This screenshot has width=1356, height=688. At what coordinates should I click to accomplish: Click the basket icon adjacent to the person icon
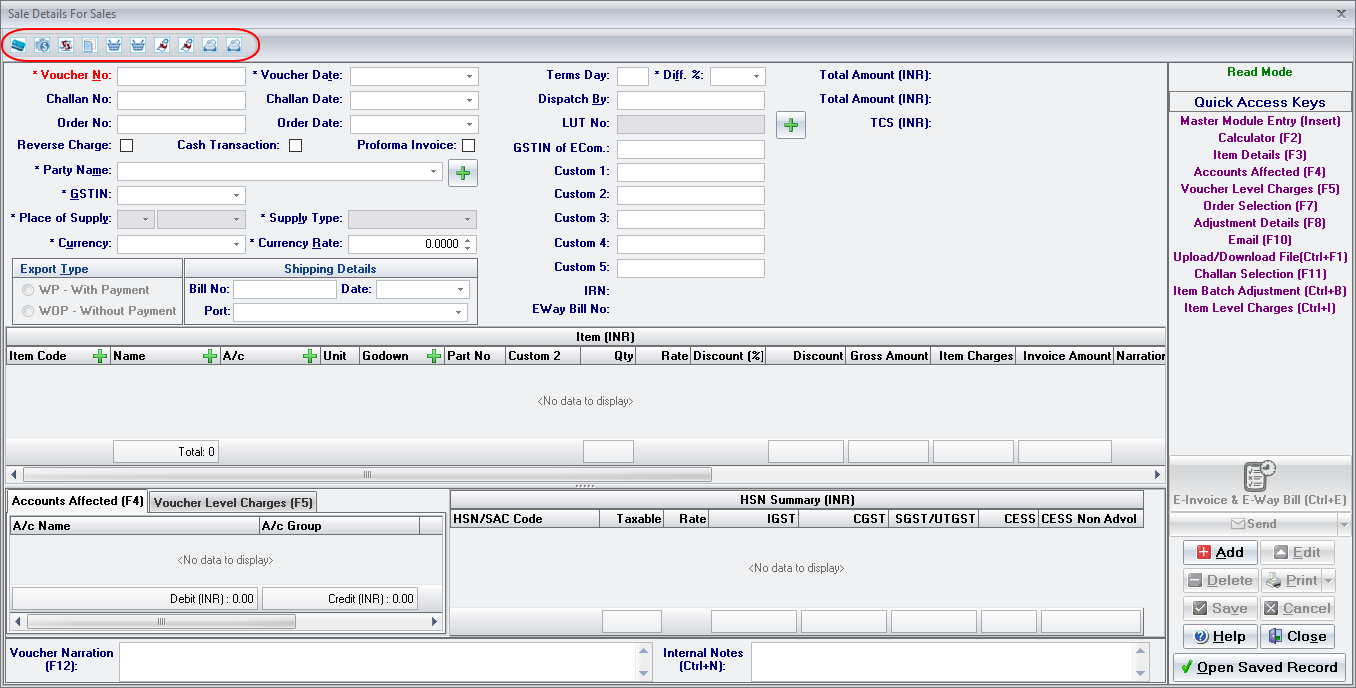click(138, 45)
